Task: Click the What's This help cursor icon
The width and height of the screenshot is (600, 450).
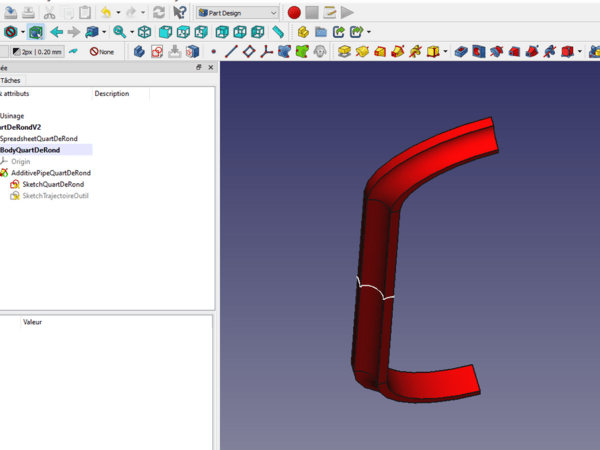Action: point(179,13)
